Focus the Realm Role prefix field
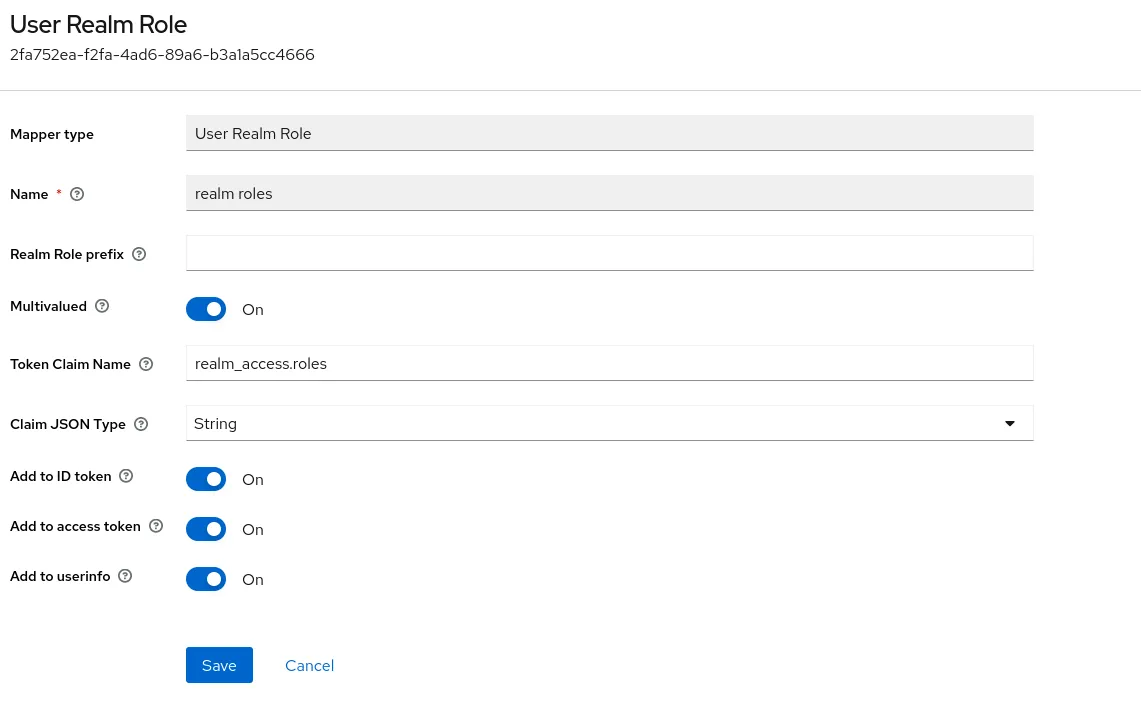The height and width of the screenshot is (708, 1141). 609,253
